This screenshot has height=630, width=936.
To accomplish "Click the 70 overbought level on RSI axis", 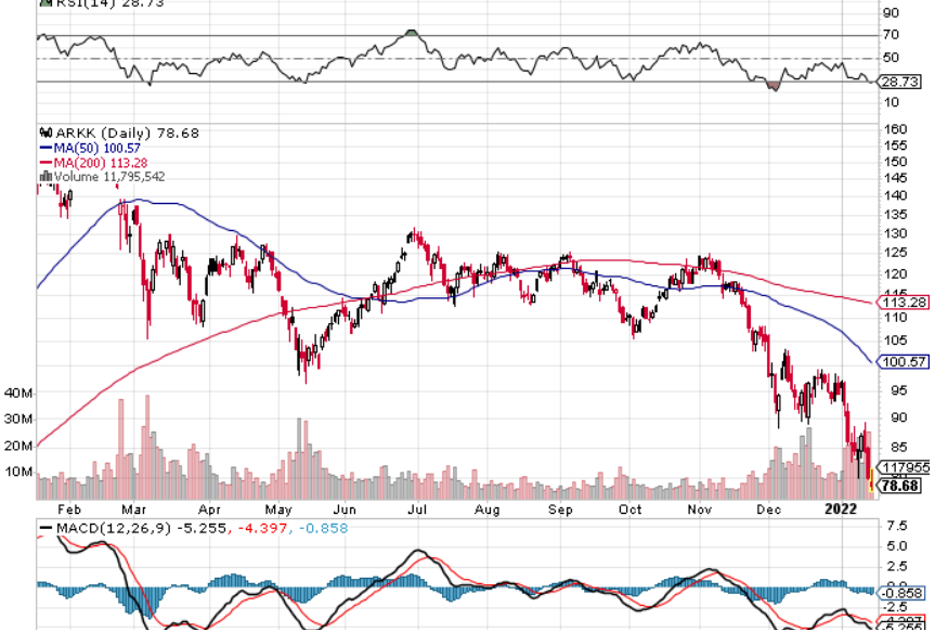I will (x=891, y=35).
